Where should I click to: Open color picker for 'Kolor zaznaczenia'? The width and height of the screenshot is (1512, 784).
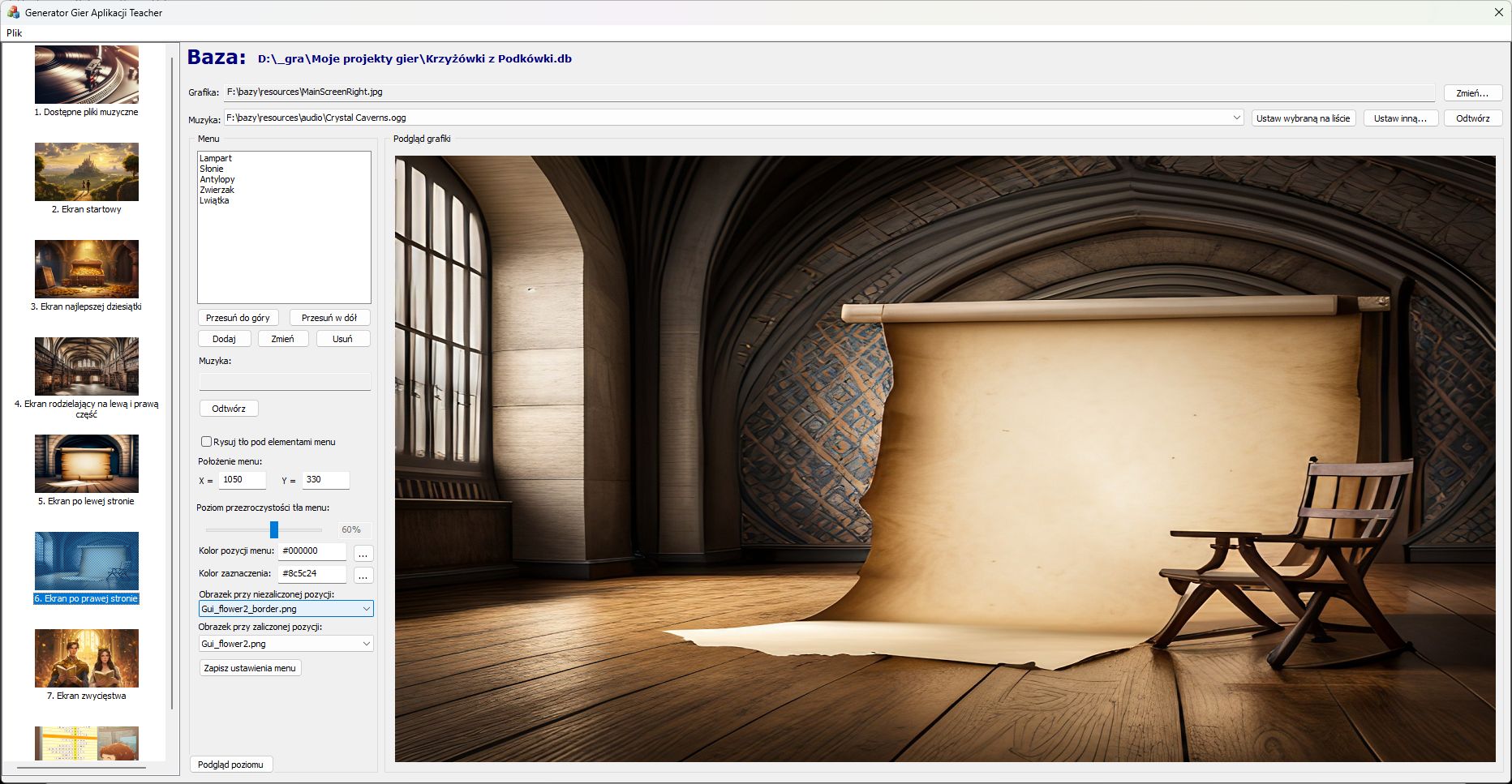[x=363, y=576]
